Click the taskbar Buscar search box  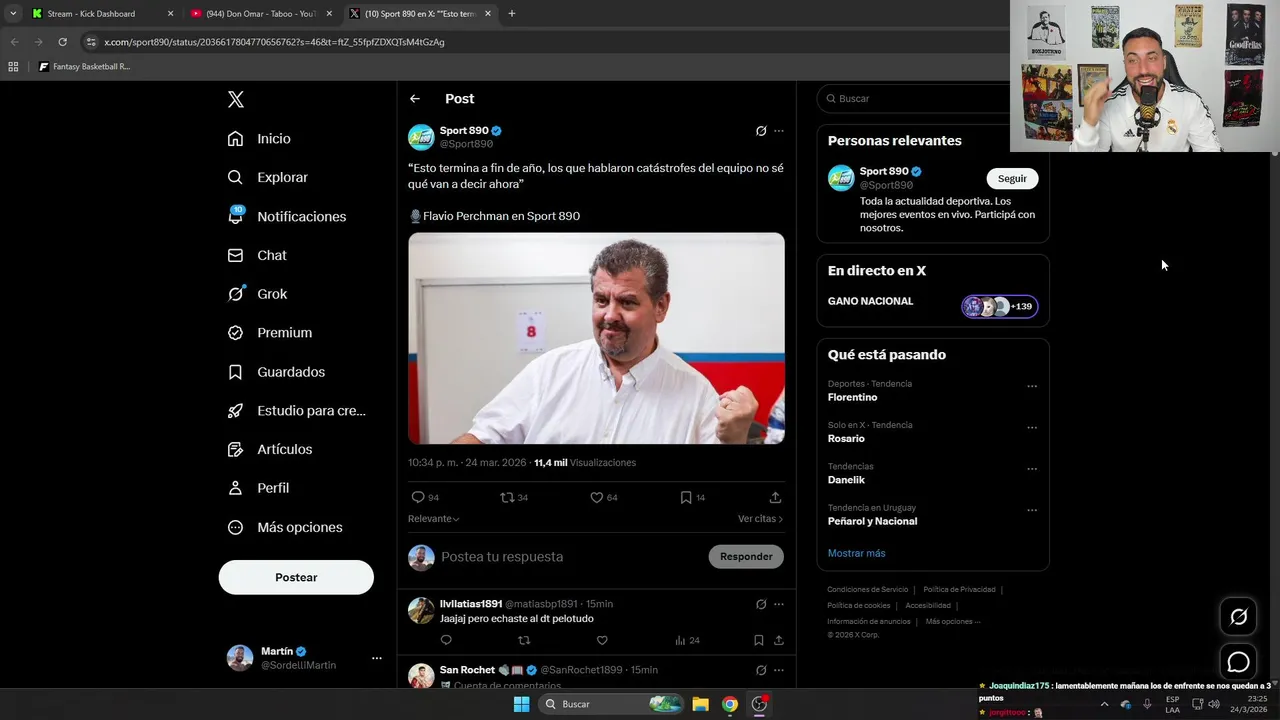tap(611, 704)
